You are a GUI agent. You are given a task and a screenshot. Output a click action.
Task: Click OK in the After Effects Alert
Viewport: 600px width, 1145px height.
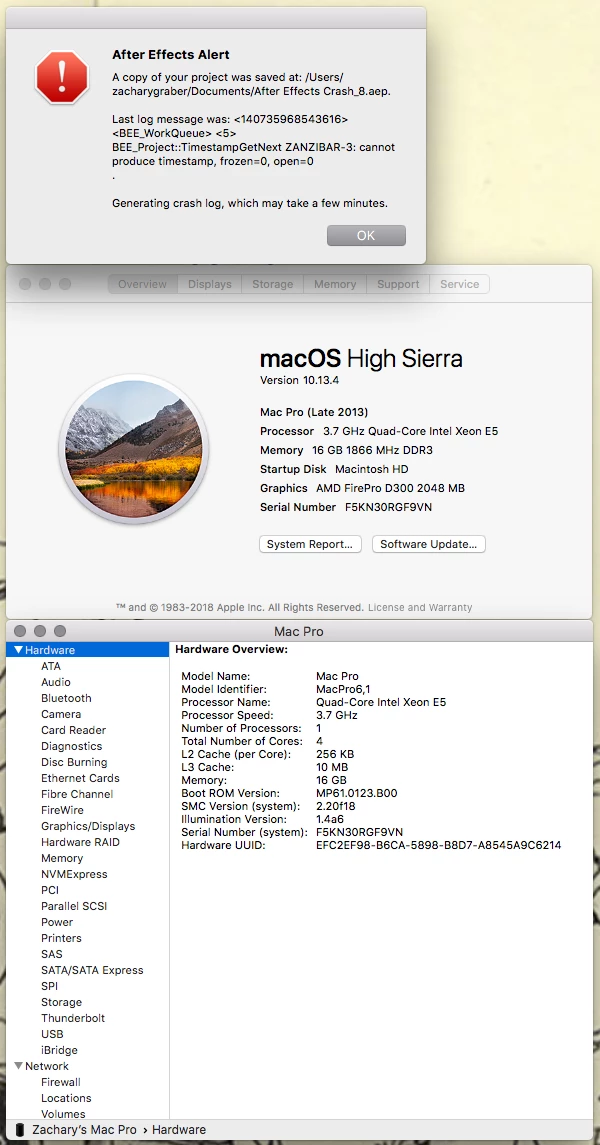coord(366,235)
